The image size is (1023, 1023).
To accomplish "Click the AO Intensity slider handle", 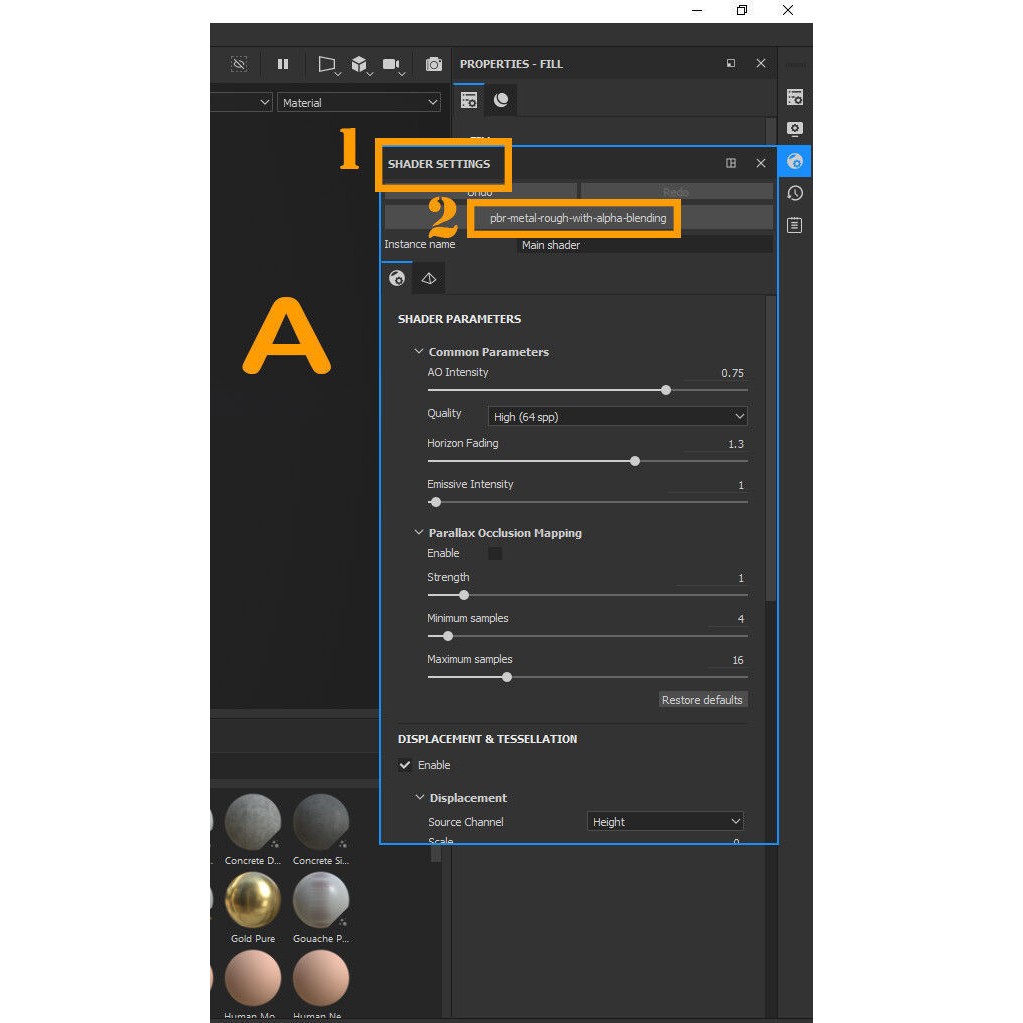I will point(666,390).
